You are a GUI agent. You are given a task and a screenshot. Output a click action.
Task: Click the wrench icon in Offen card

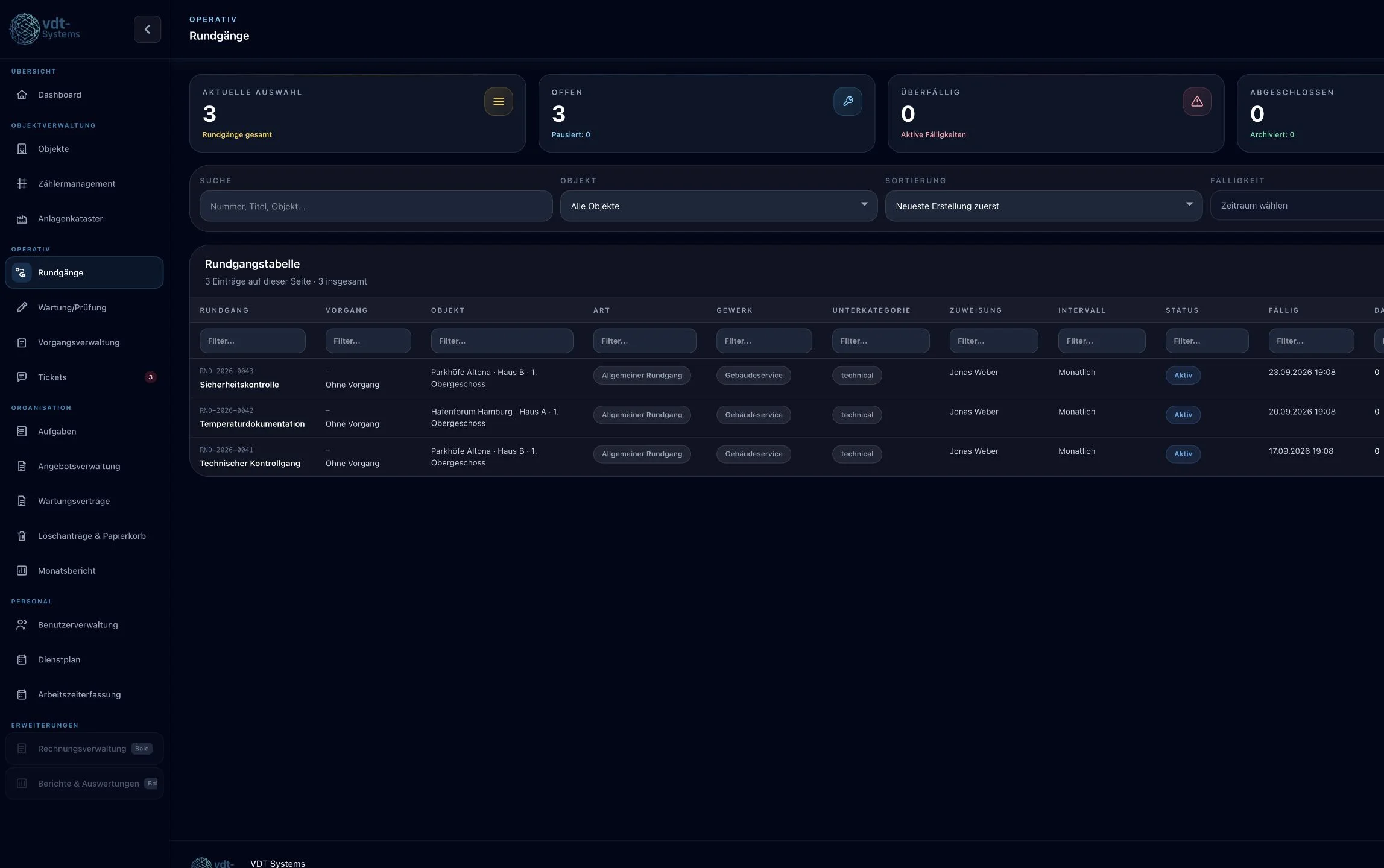click(847, 101)
